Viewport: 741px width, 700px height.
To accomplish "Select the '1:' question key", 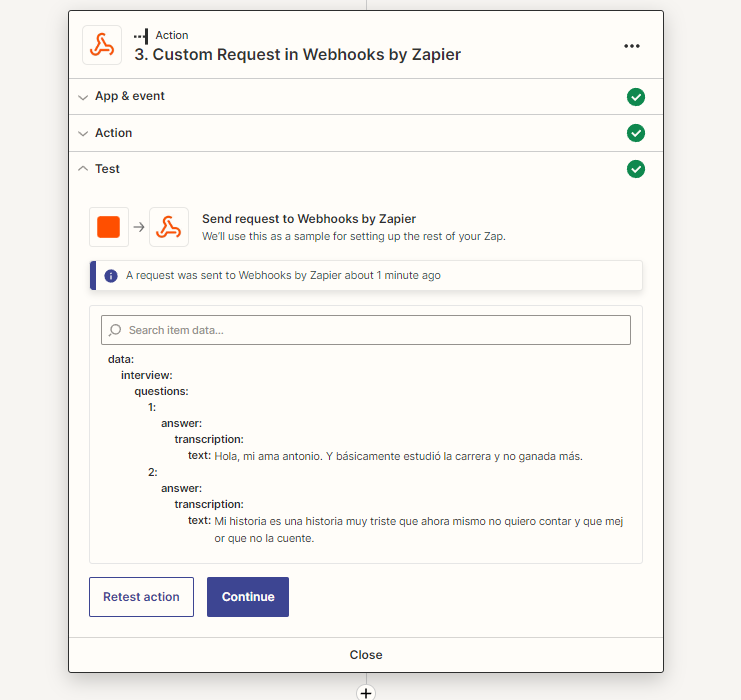I will tap(152, 407).
